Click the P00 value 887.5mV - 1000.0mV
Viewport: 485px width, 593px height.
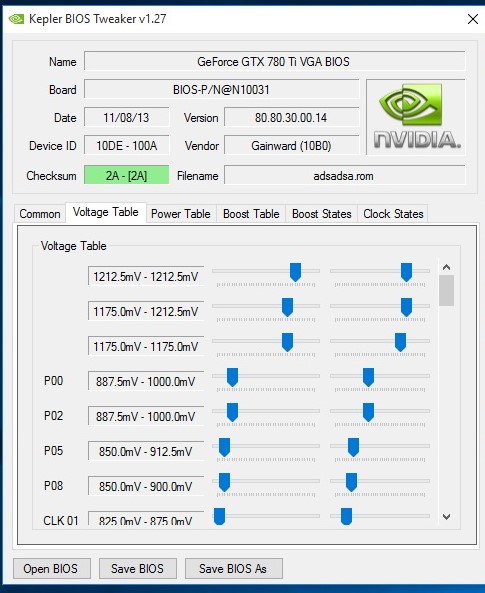[x=146, y=381]
